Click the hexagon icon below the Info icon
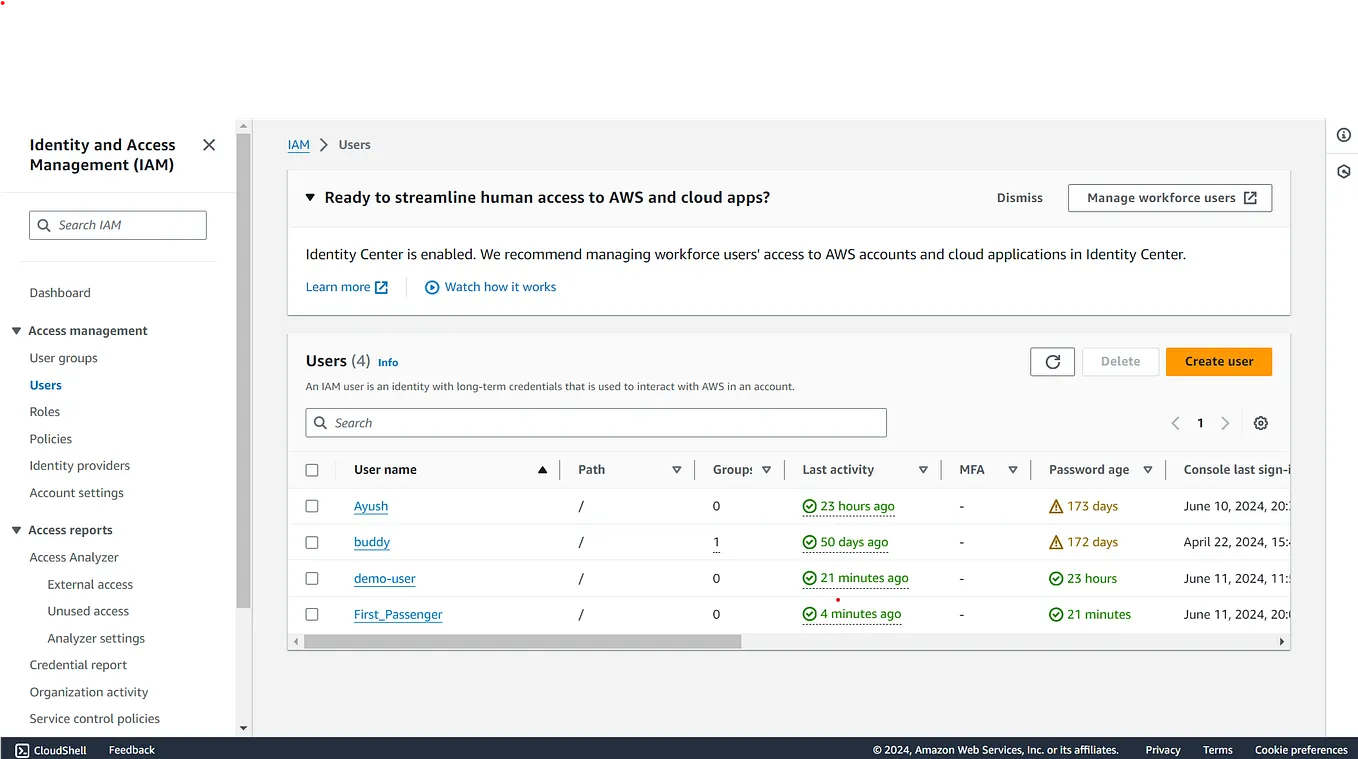The image size is (1358, 759). [1343, 171]
